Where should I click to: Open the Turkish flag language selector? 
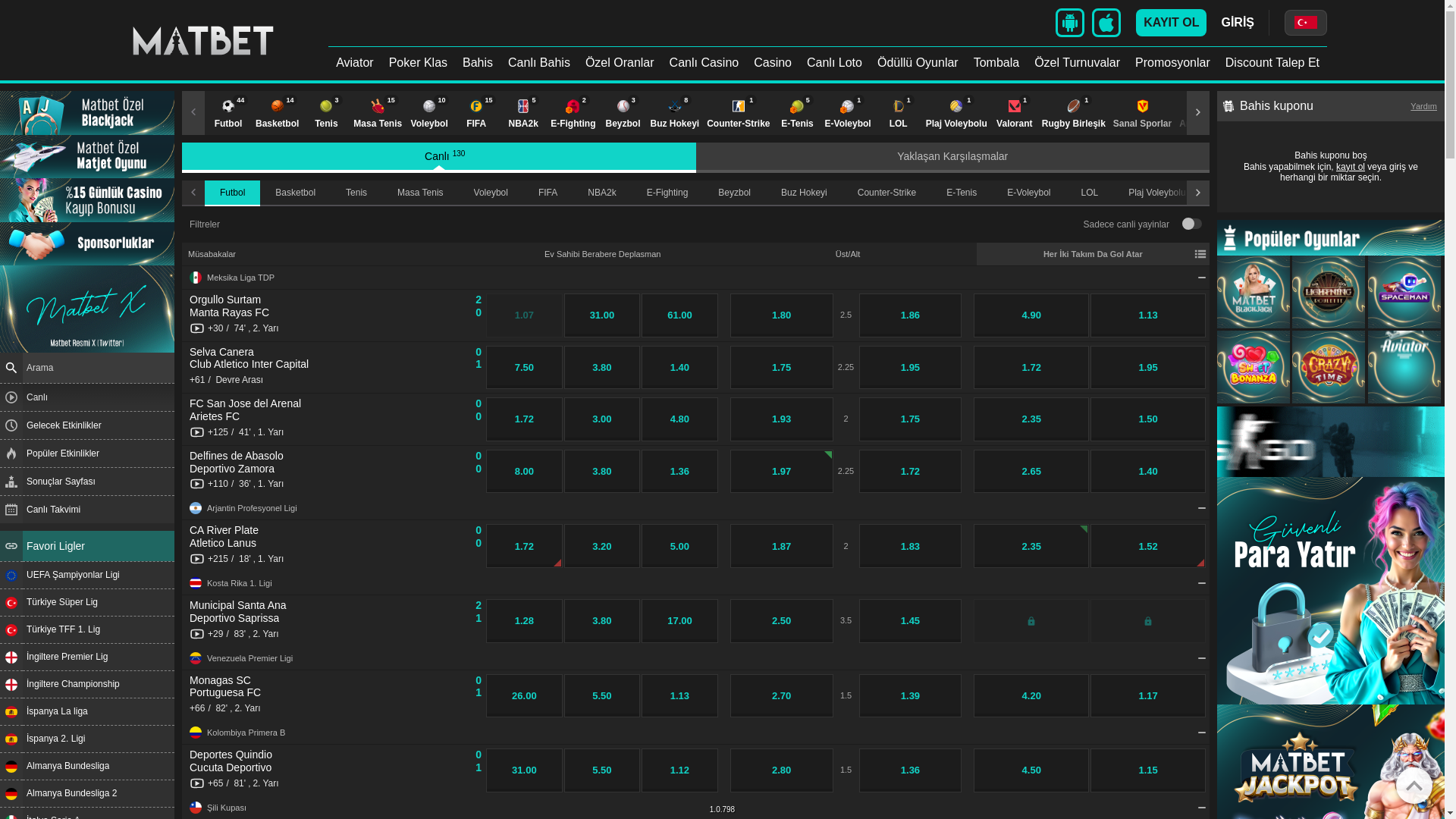[1305, 23]
